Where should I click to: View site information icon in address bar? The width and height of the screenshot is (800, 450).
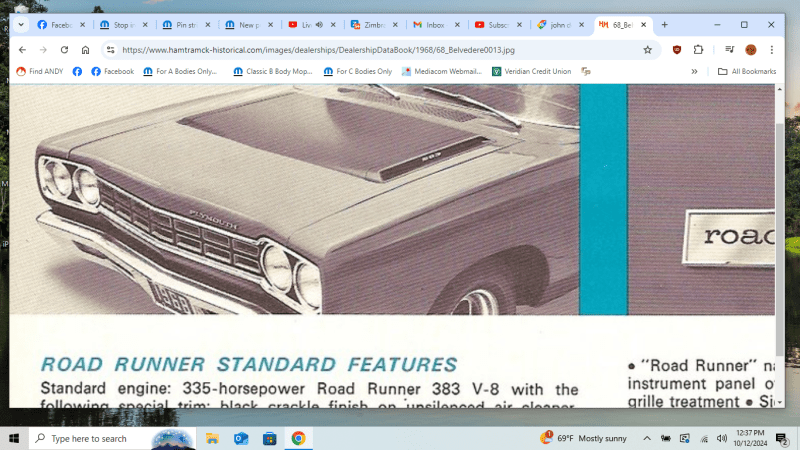[110, 49]
